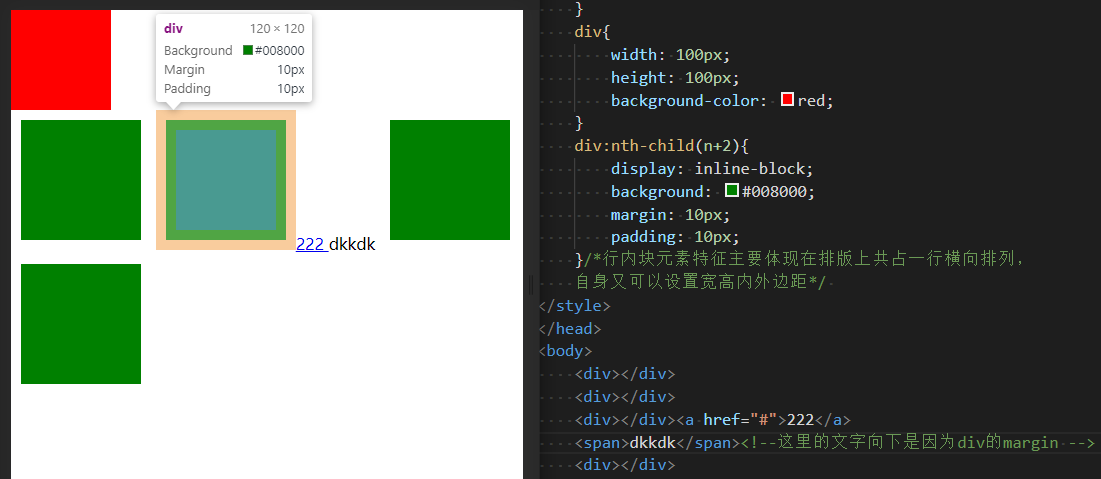Open the green swatch beside #008000 in code
This screenshot has width=1101, height=479.
(x=732, y=190)
